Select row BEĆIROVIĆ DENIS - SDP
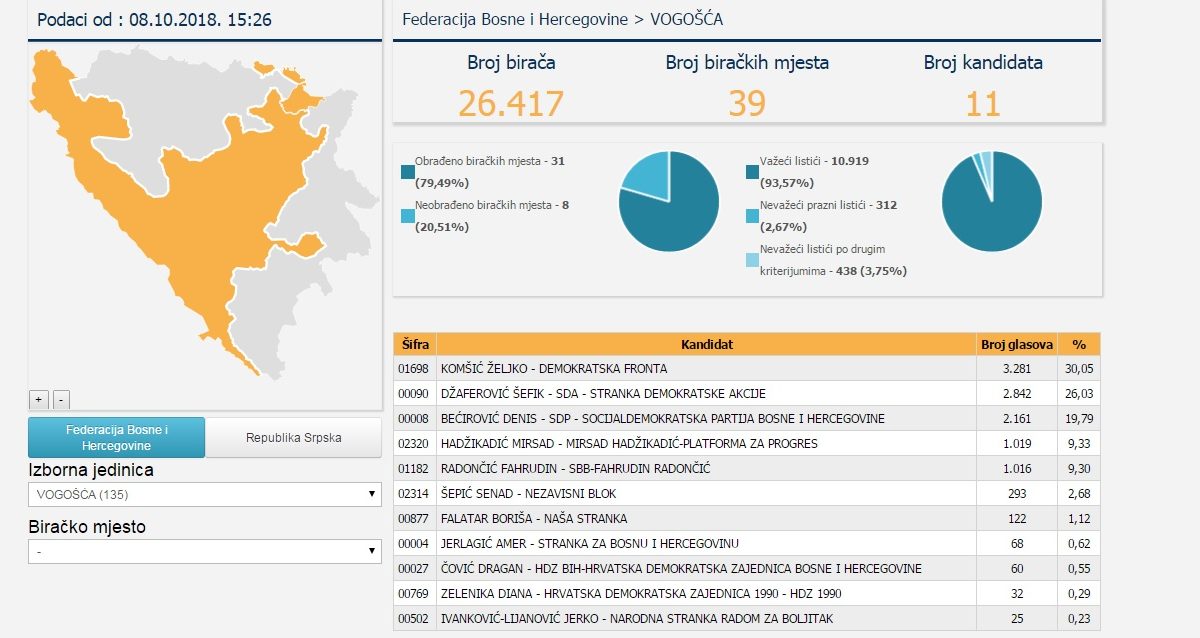 coord(747,418)
